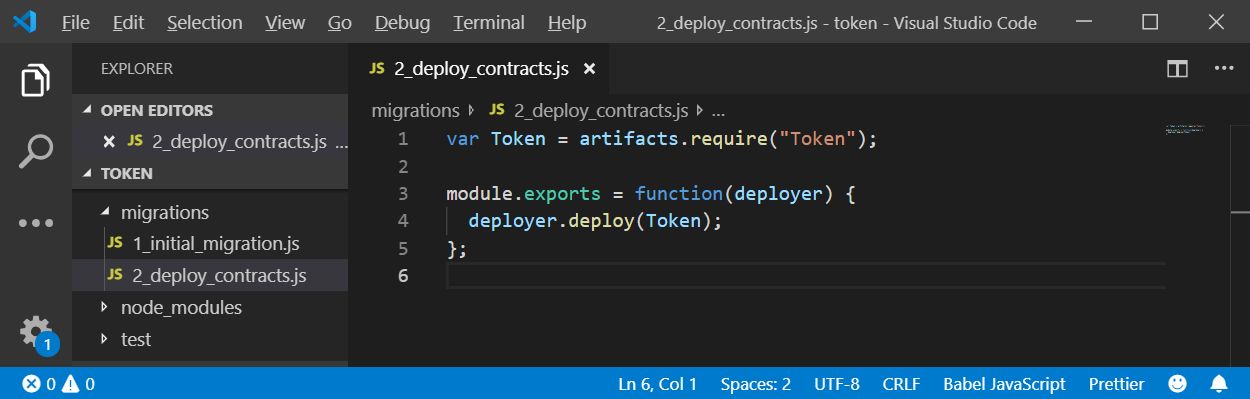Close 2_deploy_contracts.js in Open Editors

110,142
